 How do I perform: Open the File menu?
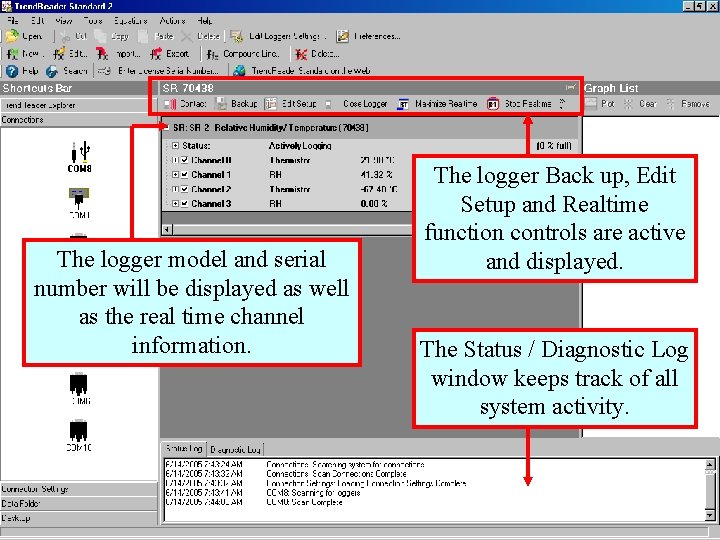pyautogui.click(x=12, y=21)
